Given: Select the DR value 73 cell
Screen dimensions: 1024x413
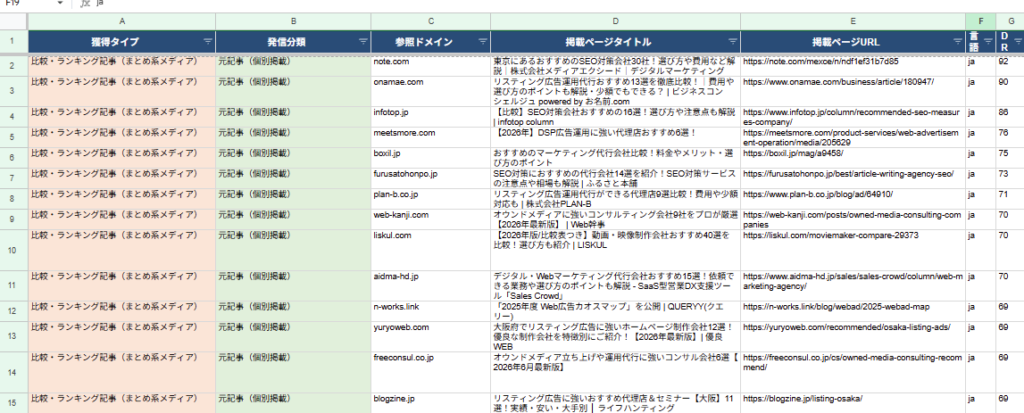Looking at the screenshot, I should tap(1010, 178).
